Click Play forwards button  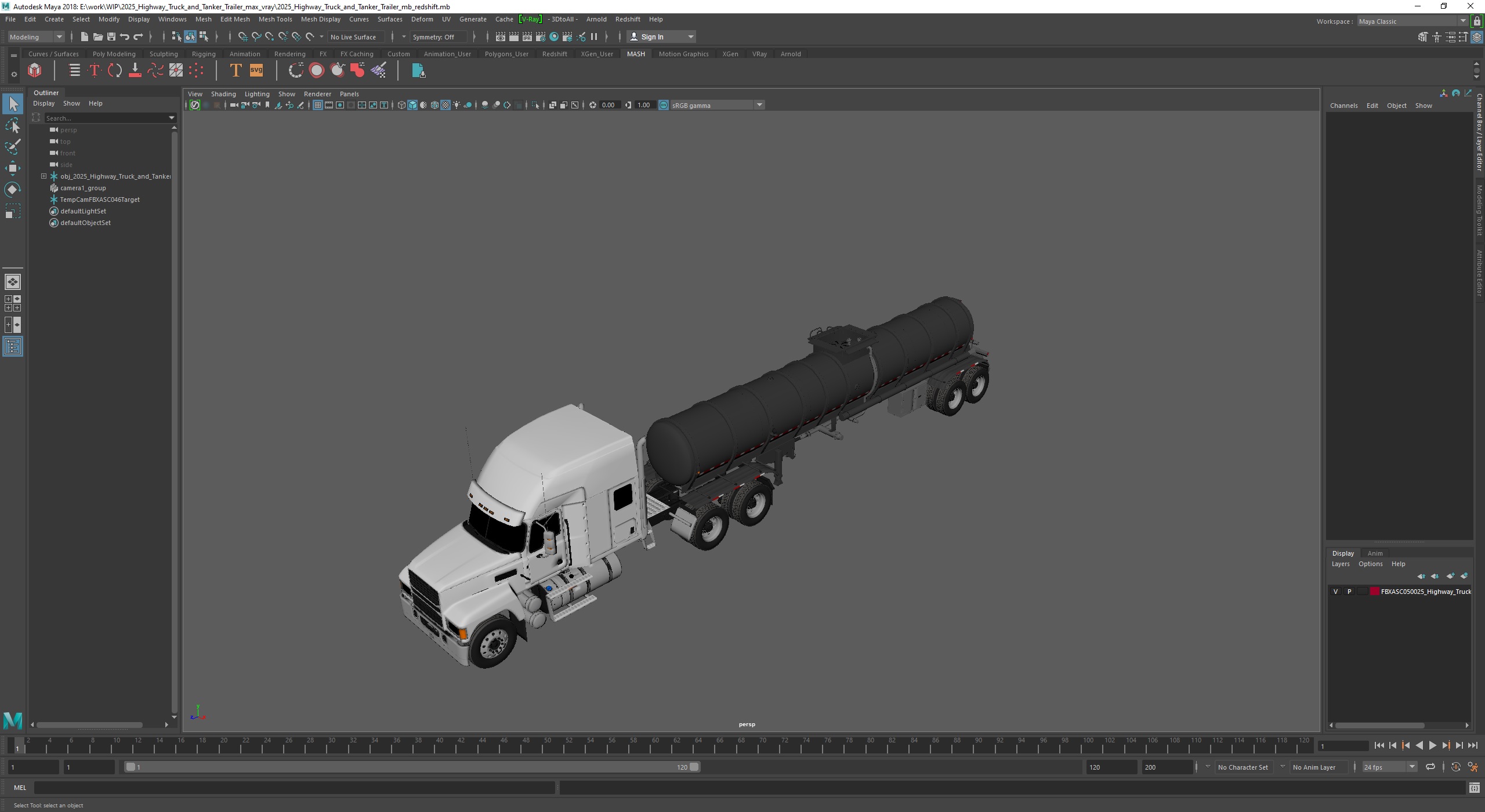point(1432,746)
